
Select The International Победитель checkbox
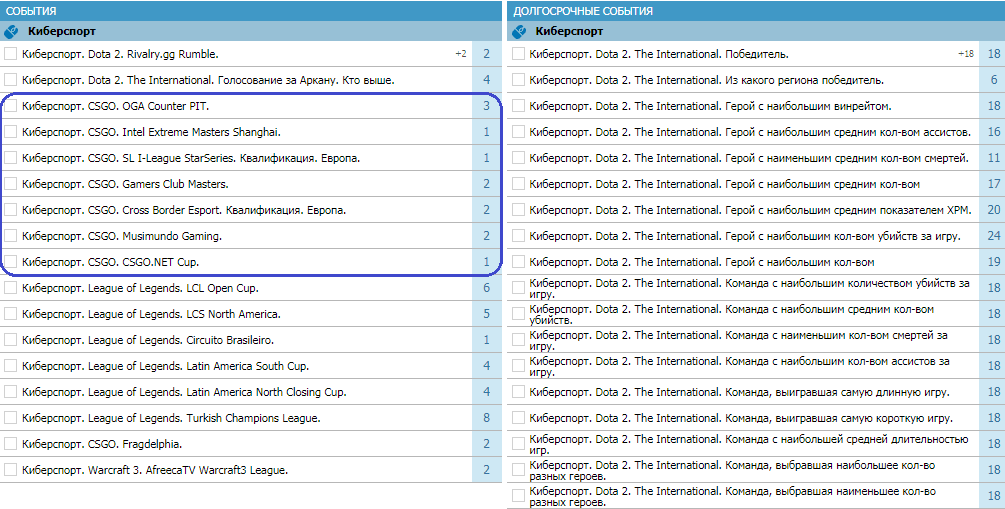pos(518,54)
